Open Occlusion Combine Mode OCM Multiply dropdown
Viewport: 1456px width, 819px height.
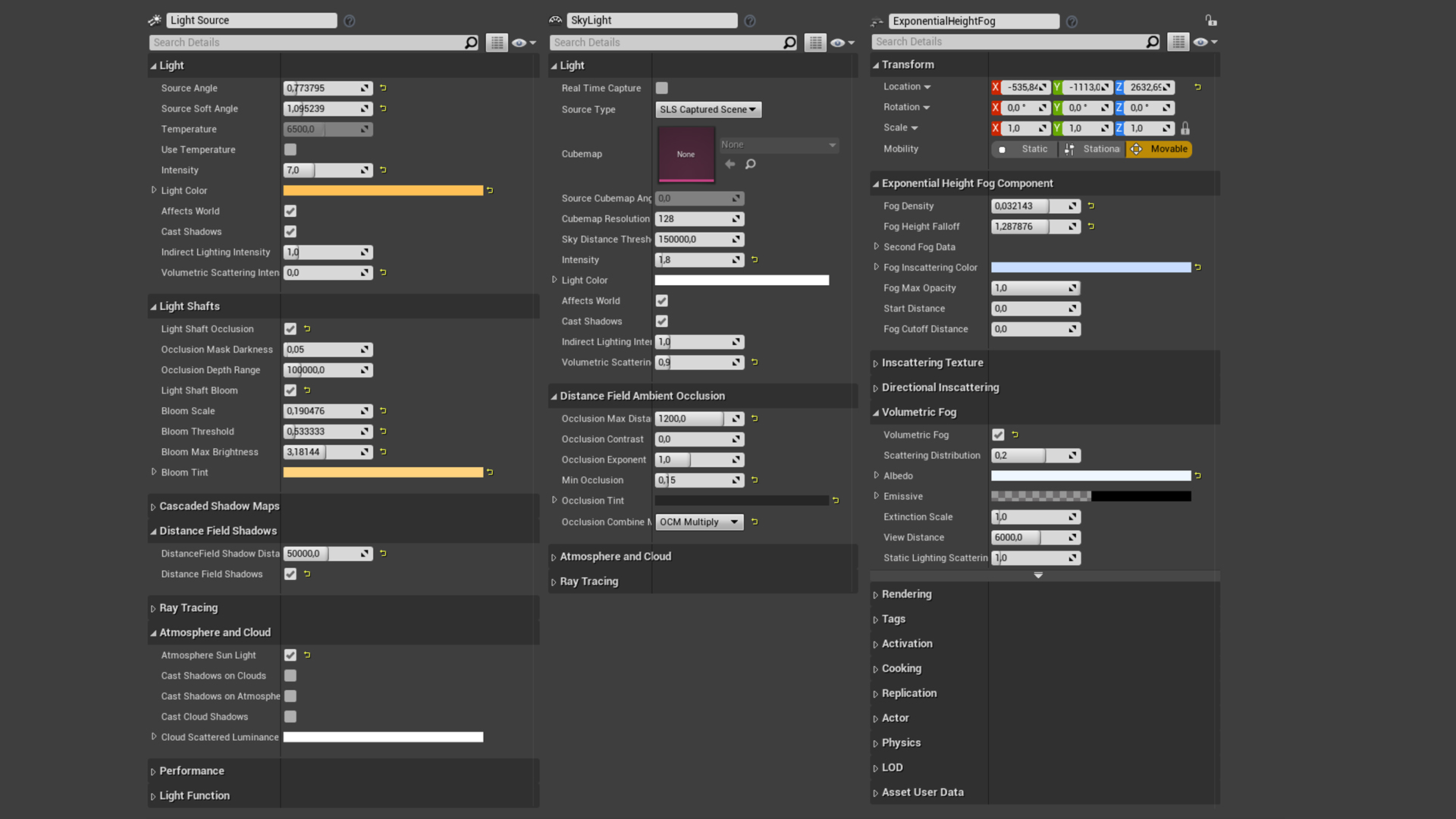pyautogui.click(x=698, y=522)
